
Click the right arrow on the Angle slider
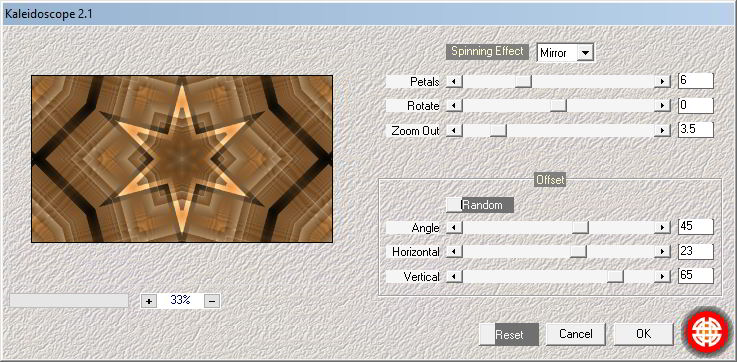[662, 228]
